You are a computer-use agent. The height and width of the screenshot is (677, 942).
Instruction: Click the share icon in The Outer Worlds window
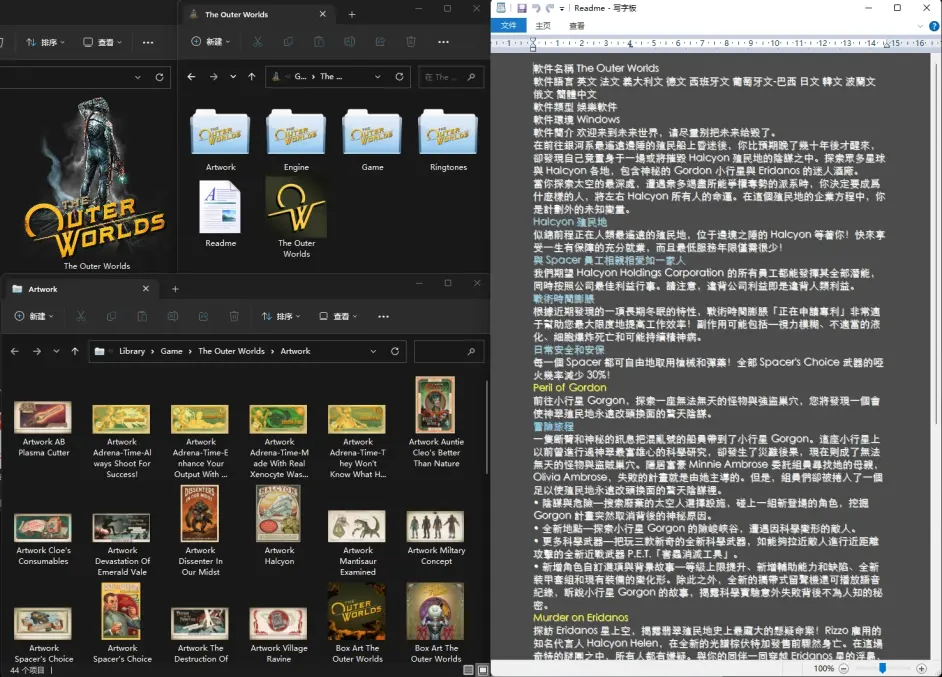click(380, 41)
